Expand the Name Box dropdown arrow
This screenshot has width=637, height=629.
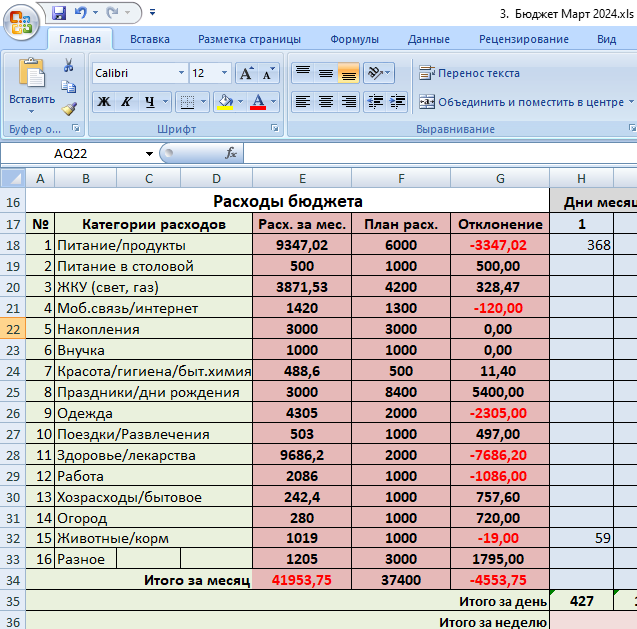click(x=149, y=154)
